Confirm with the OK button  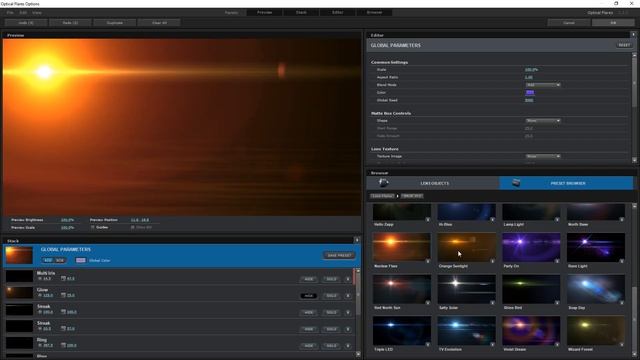[x=613, y=23]
